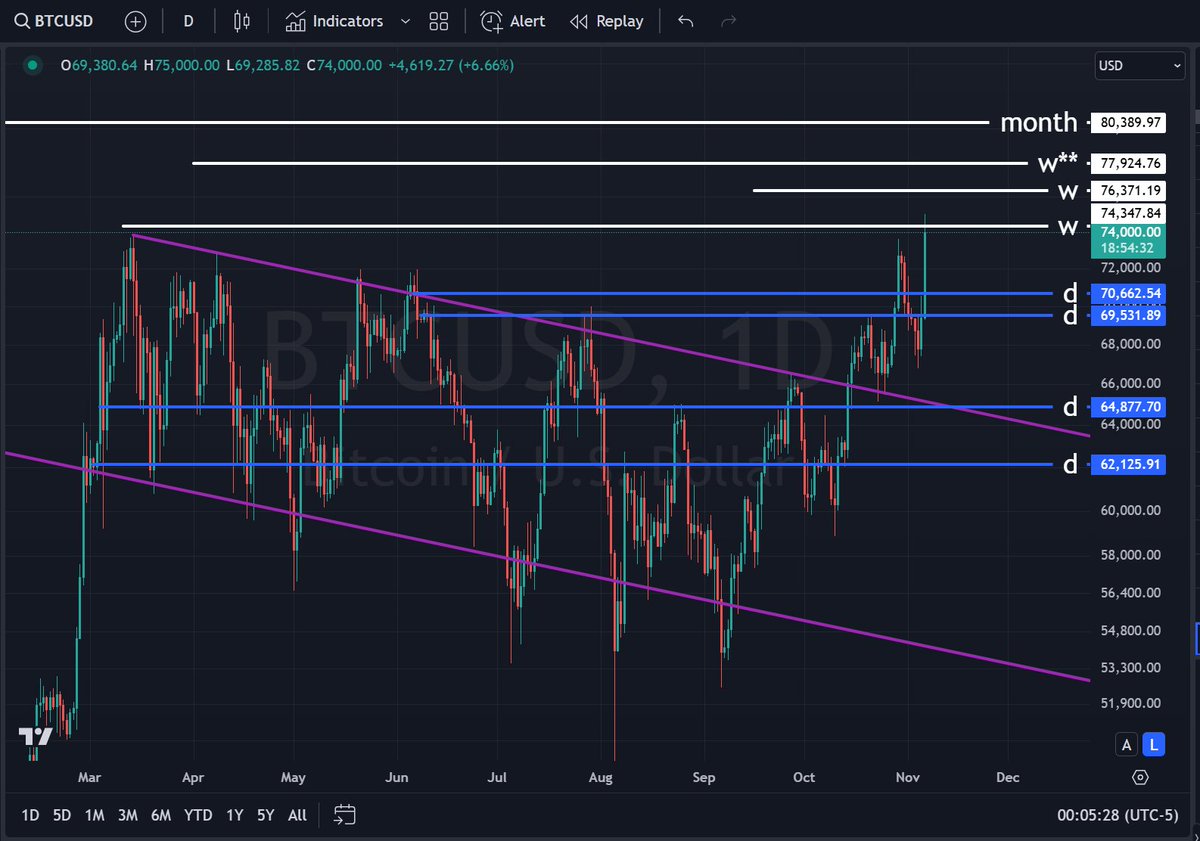
Task: Select the 64,877.70 blue price label
Action: point(1129,407)
